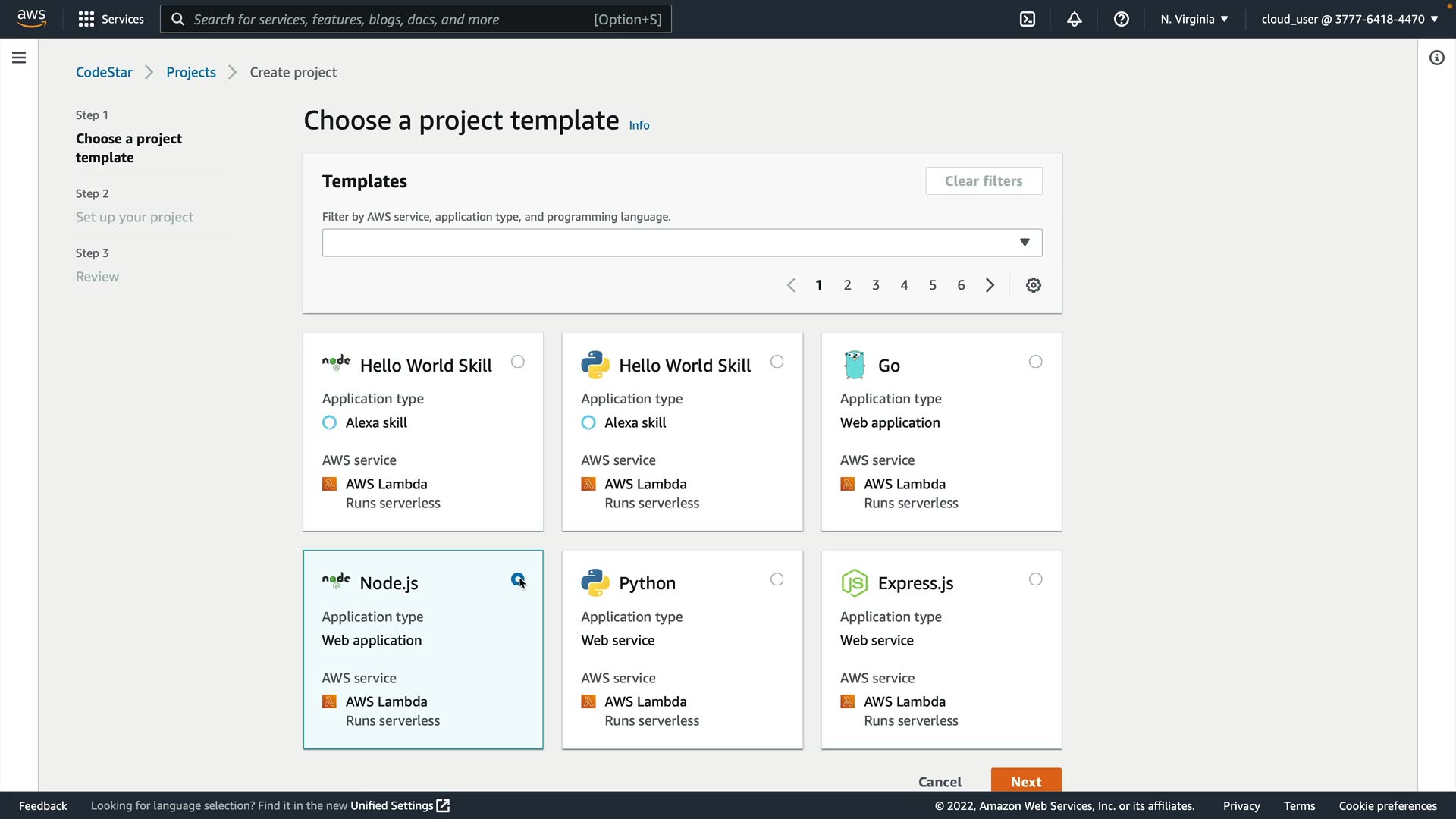1456x819 pixels.
Task: Expand the template filter dropdown
Action: (x=1025, y=243)
